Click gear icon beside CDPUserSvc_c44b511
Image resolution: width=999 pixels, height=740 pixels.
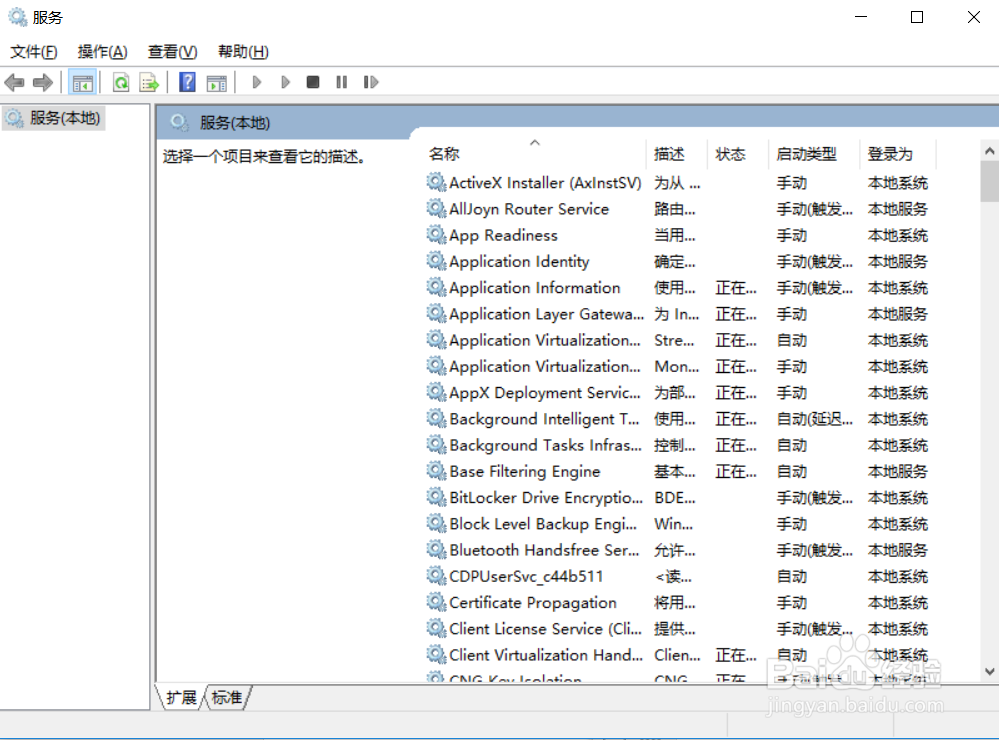(x=436, y=576)
